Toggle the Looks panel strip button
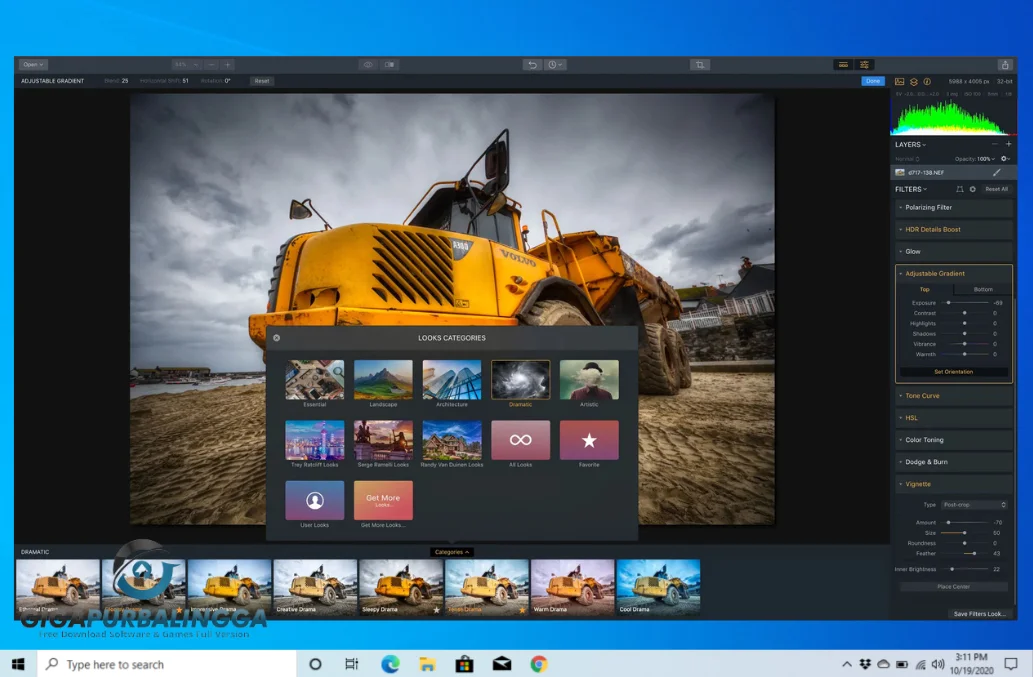1033x677 pixels. [843, 65]
